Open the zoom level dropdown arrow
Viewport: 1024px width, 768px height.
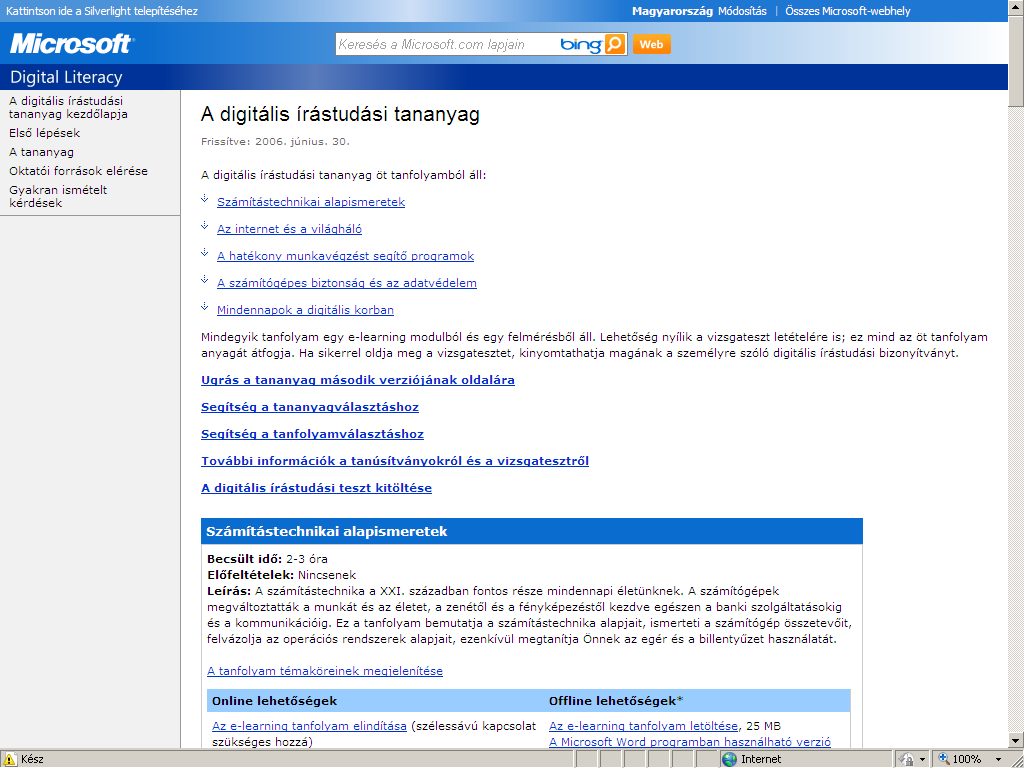999,760
